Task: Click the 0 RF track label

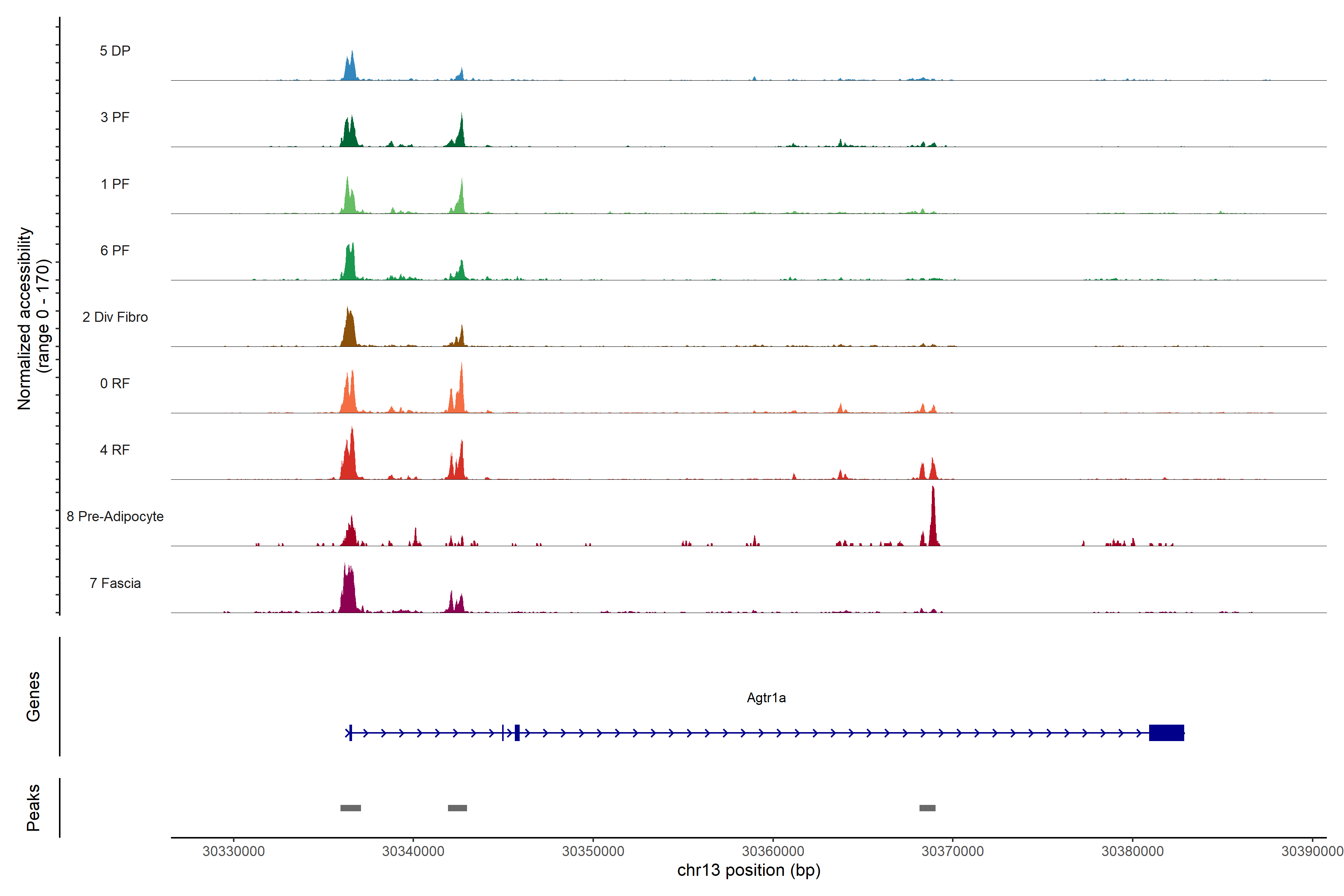Action: coord(115,383)
